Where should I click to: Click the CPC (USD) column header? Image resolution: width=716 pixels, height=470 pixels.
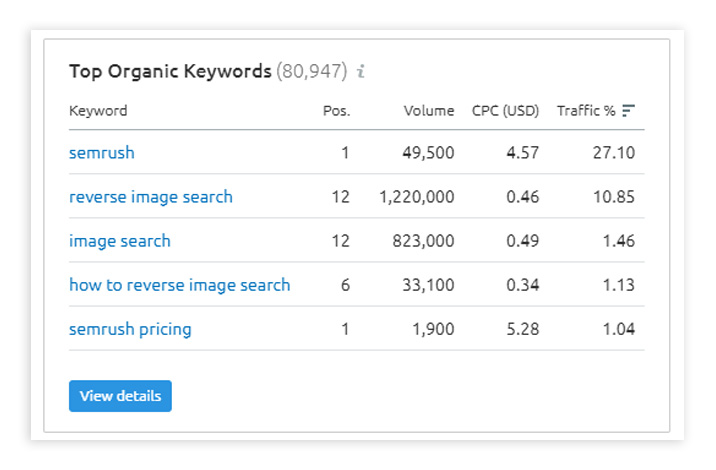505,111
